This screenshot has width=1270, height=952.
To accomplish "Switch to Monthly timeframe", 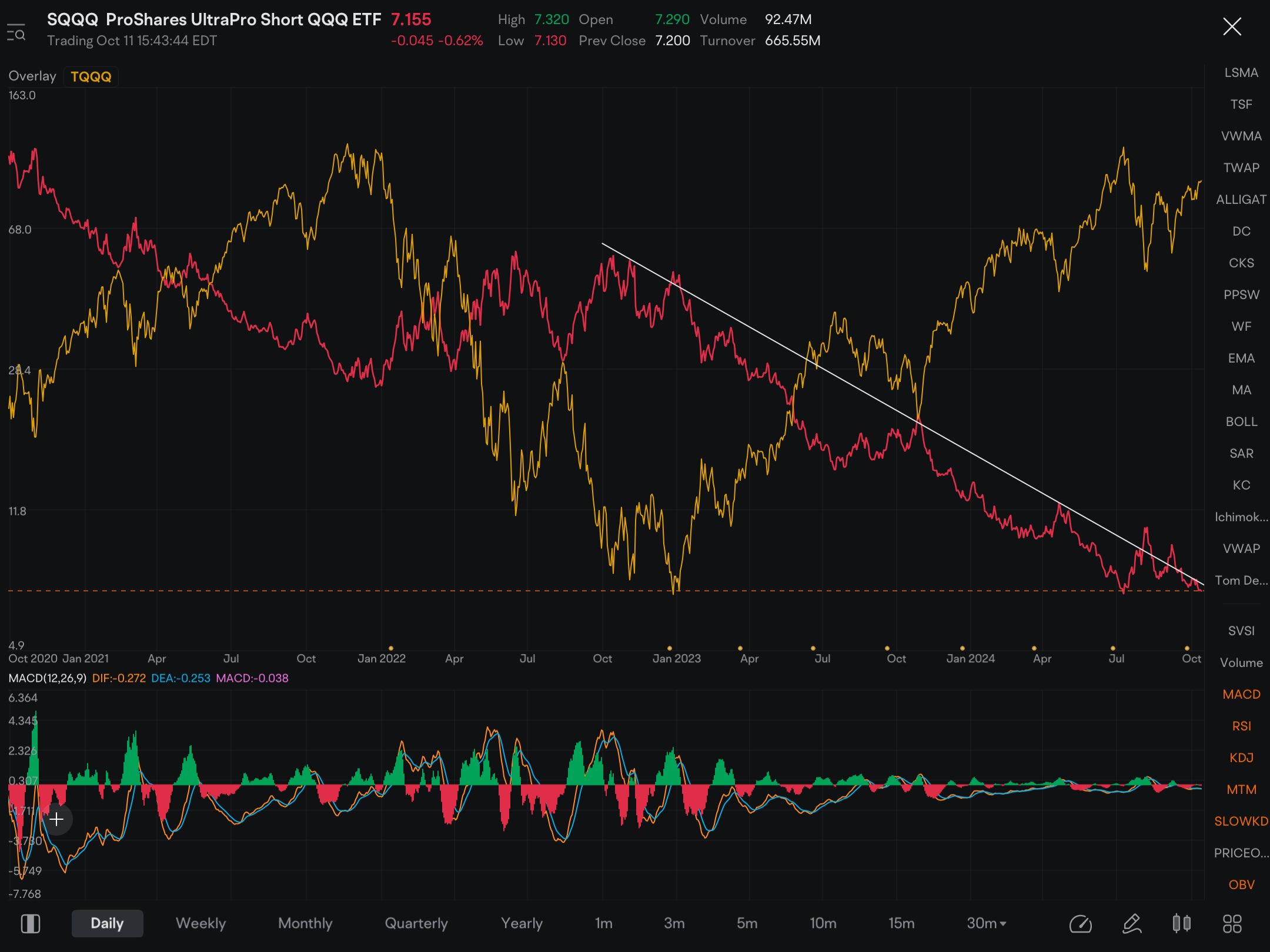I will 305,923.
